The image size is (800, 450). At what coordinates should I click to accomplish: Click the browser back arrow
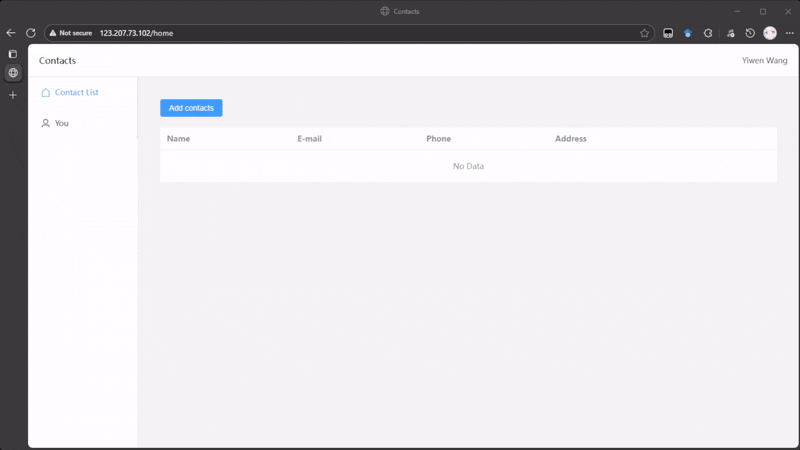coord(11,33)
